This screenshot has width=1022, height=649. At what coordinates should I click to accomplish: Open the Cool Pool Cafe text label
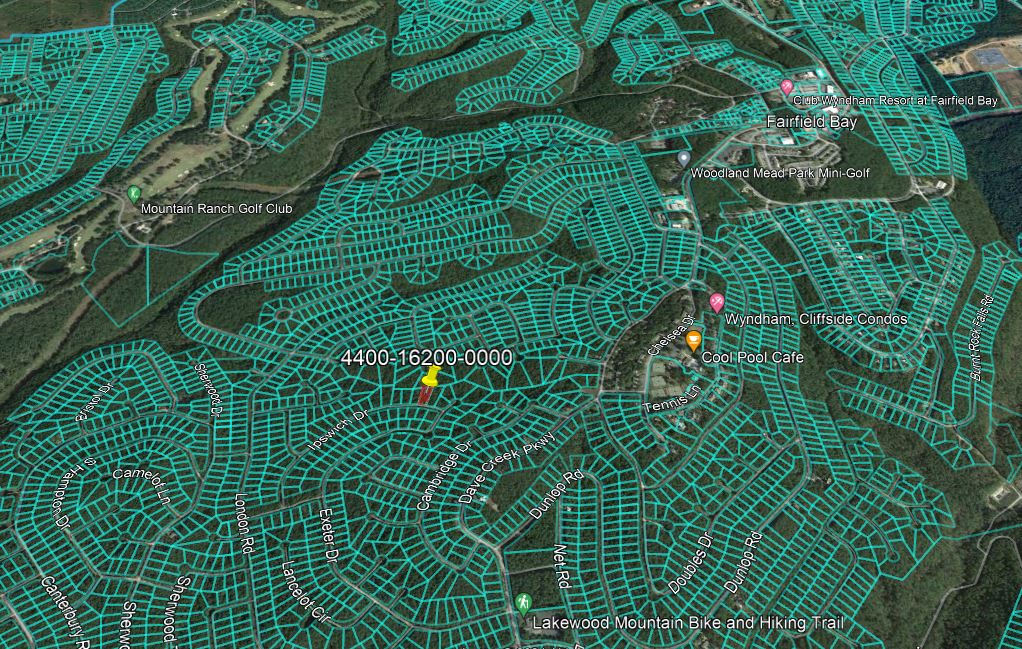pyautogui.click(x=752, y=357)
